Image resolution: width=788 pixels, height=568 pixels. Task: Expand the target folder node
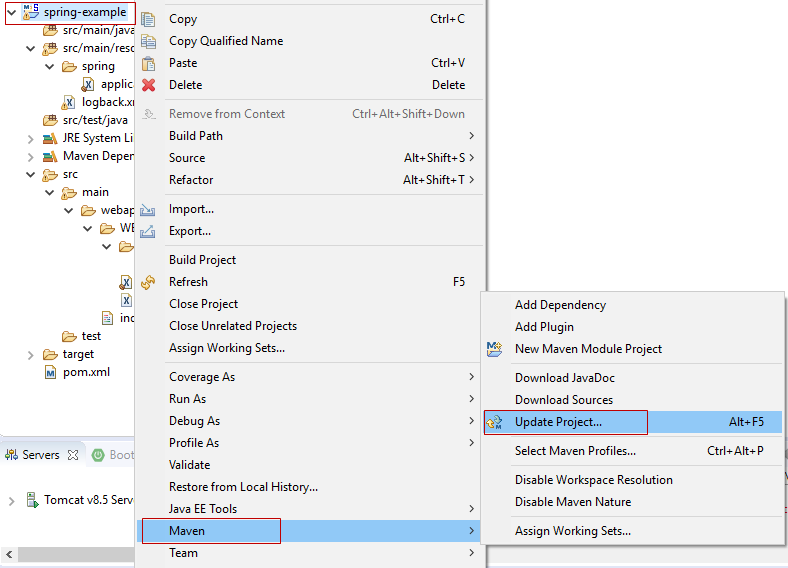click(31, 355)
